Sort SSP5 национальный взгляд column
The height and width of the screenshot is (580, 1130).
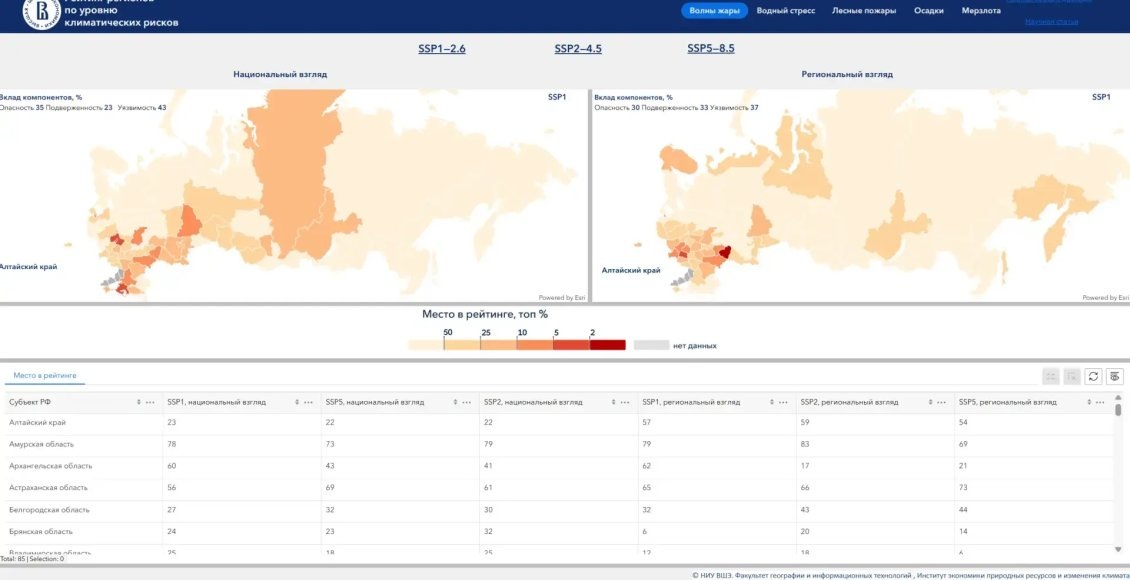[x=455, y=402]
